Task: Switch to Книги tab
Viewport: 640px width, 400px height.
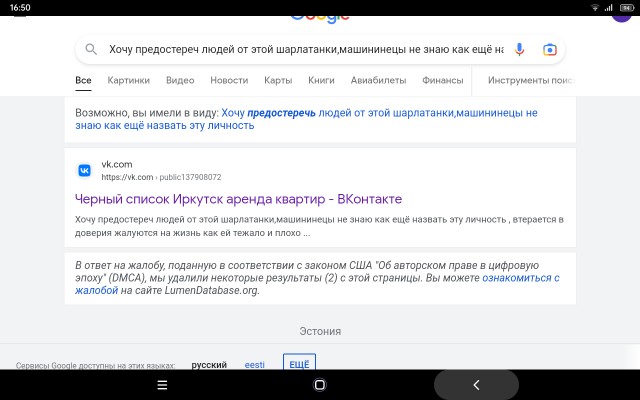Action: pos(321,80)
